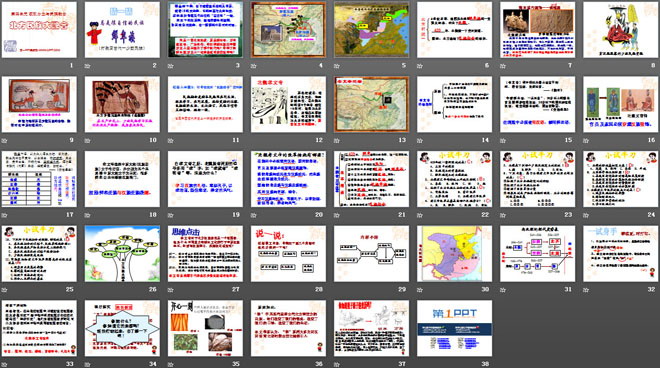
Task: Select slide 26 with the tree diagram
Action: pyautogui.click(x=122, y=253)
